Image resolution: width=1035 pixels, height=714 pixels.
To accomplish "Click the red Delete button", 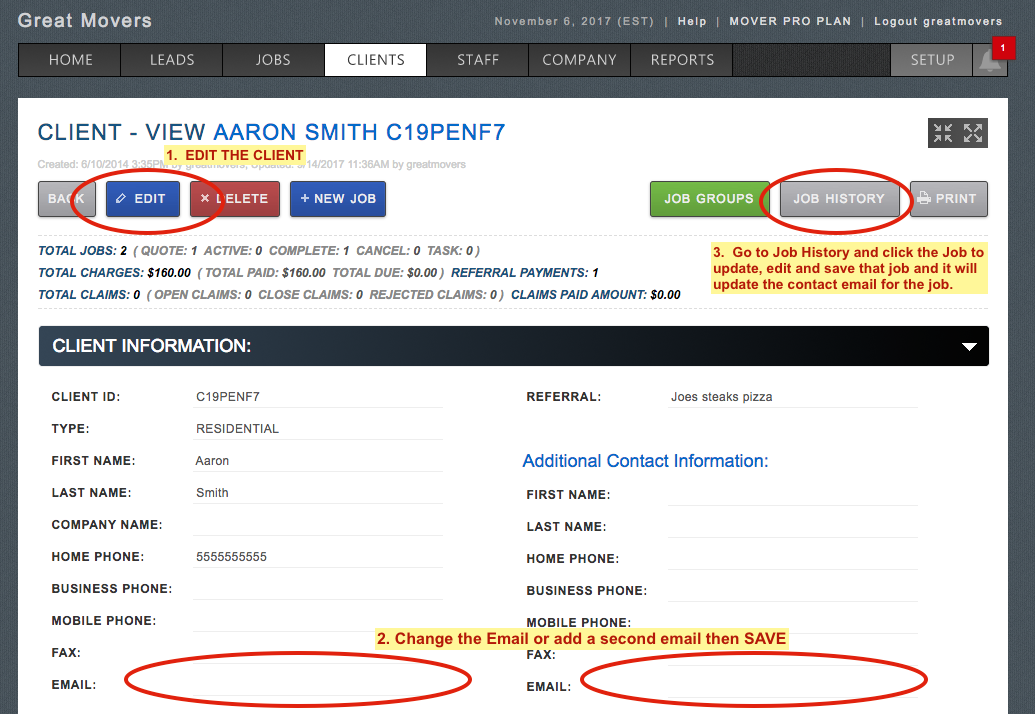I will click(235, 199).
